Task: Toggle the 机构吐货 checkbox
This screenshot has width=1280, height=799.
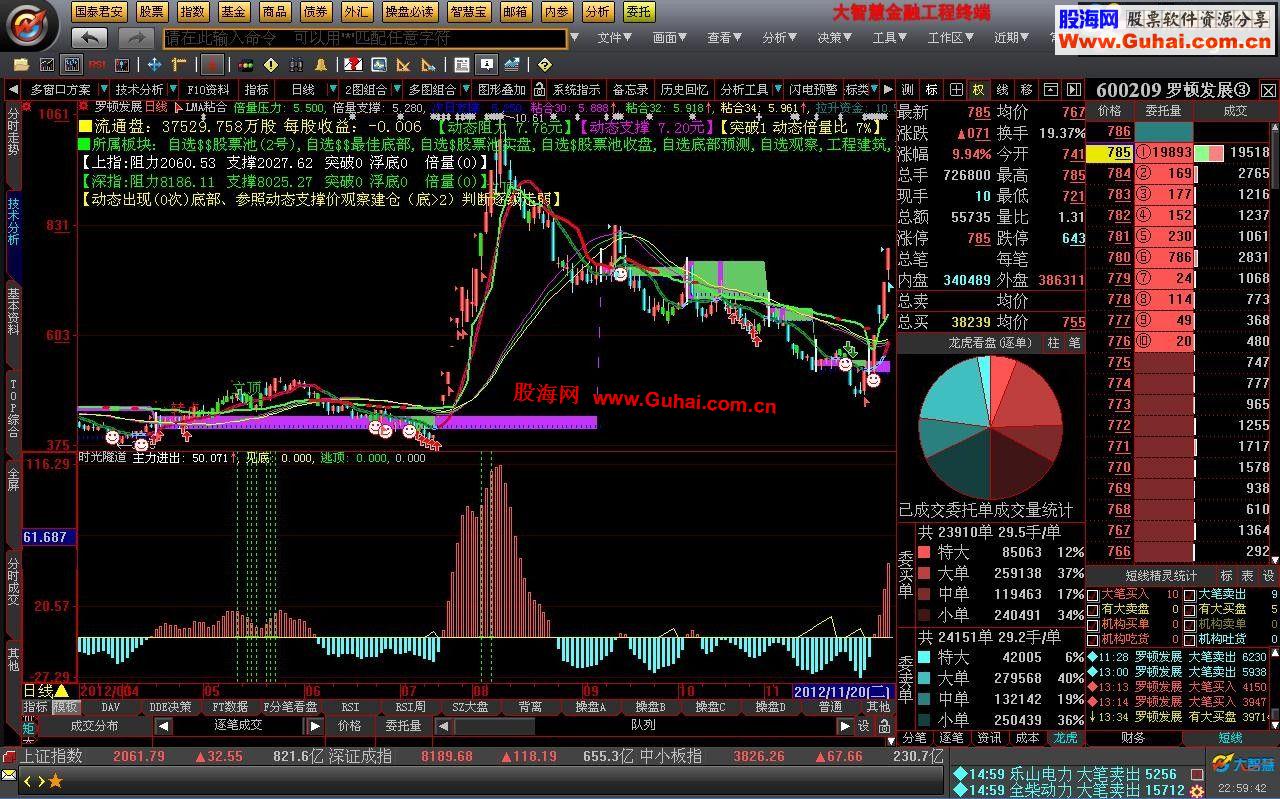Action: 1189,639
